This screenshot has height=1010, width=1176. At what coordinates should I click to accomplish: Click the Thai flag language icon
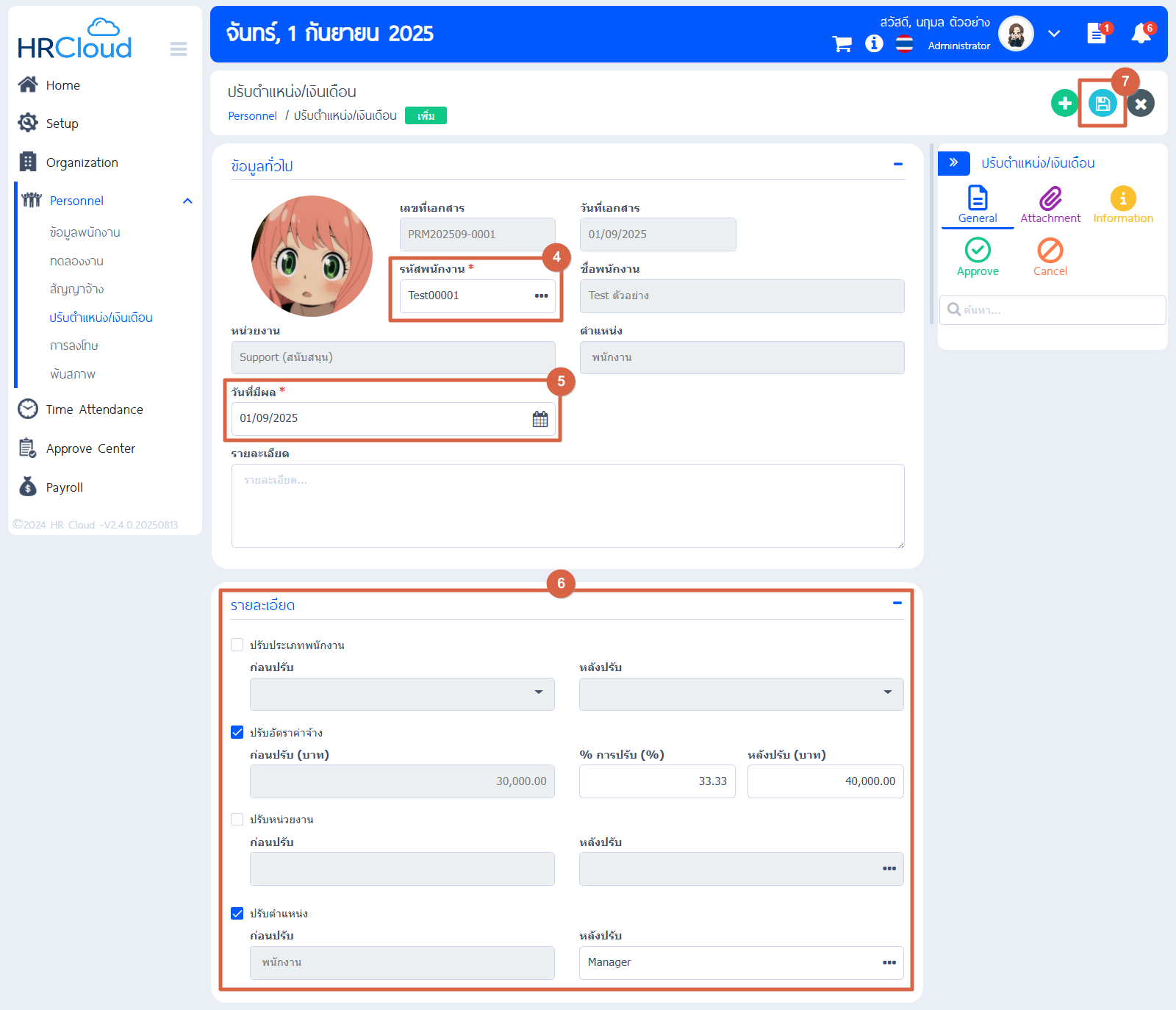(x=904, y=44)
